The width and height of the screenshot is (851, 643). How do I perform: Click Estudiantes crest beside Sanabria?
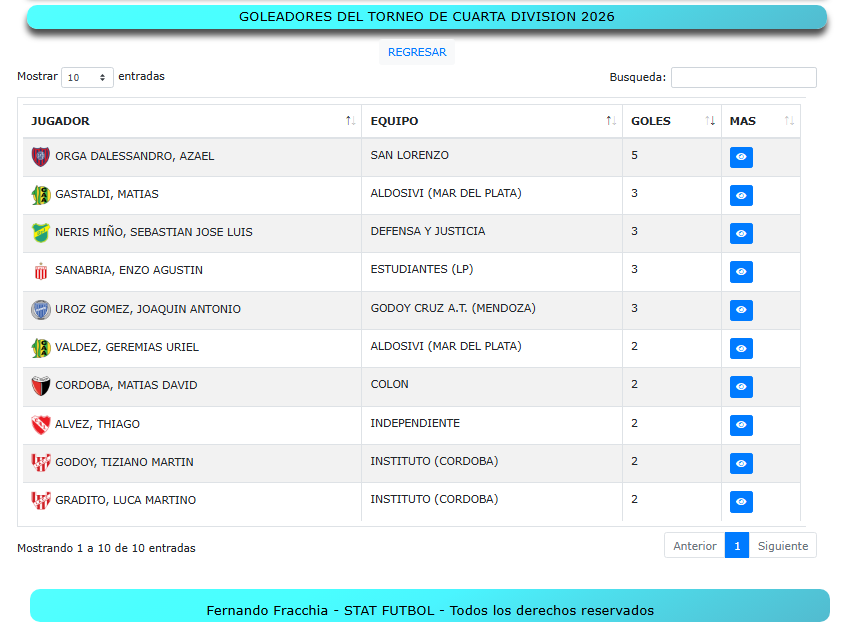[41, 271]
